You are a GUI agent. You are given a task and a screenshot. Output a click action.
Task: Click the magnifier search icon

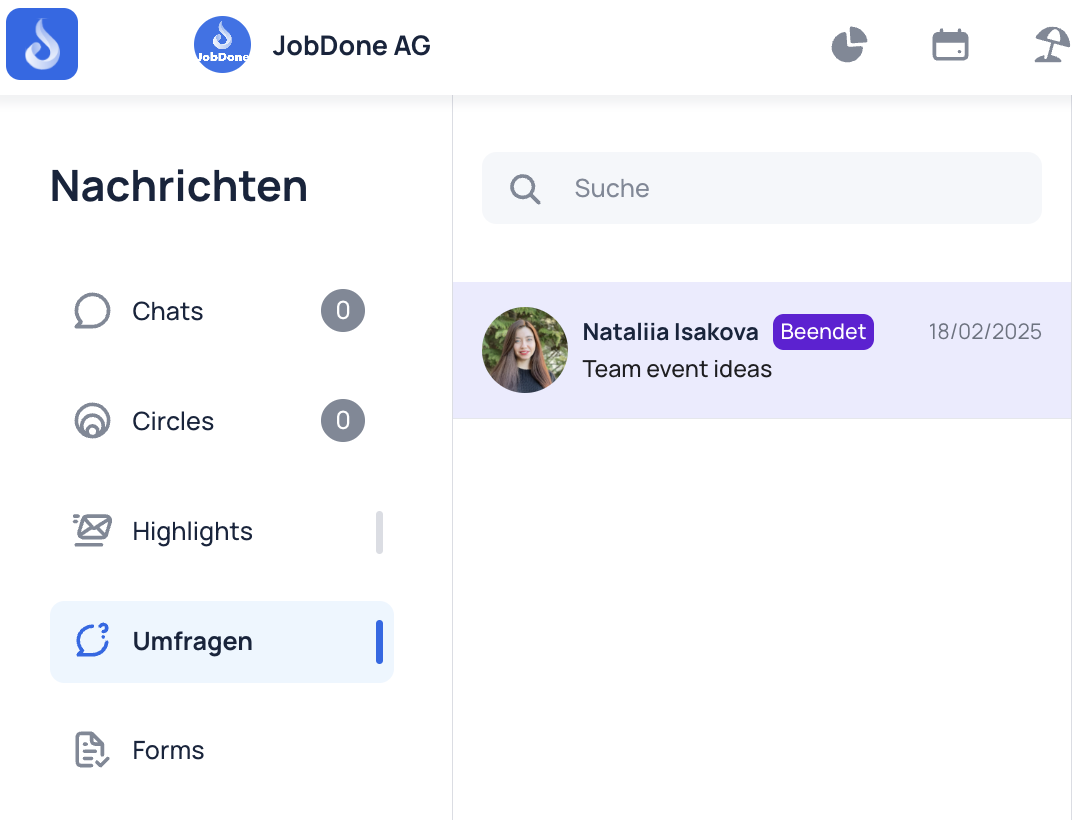pos(525,189)
